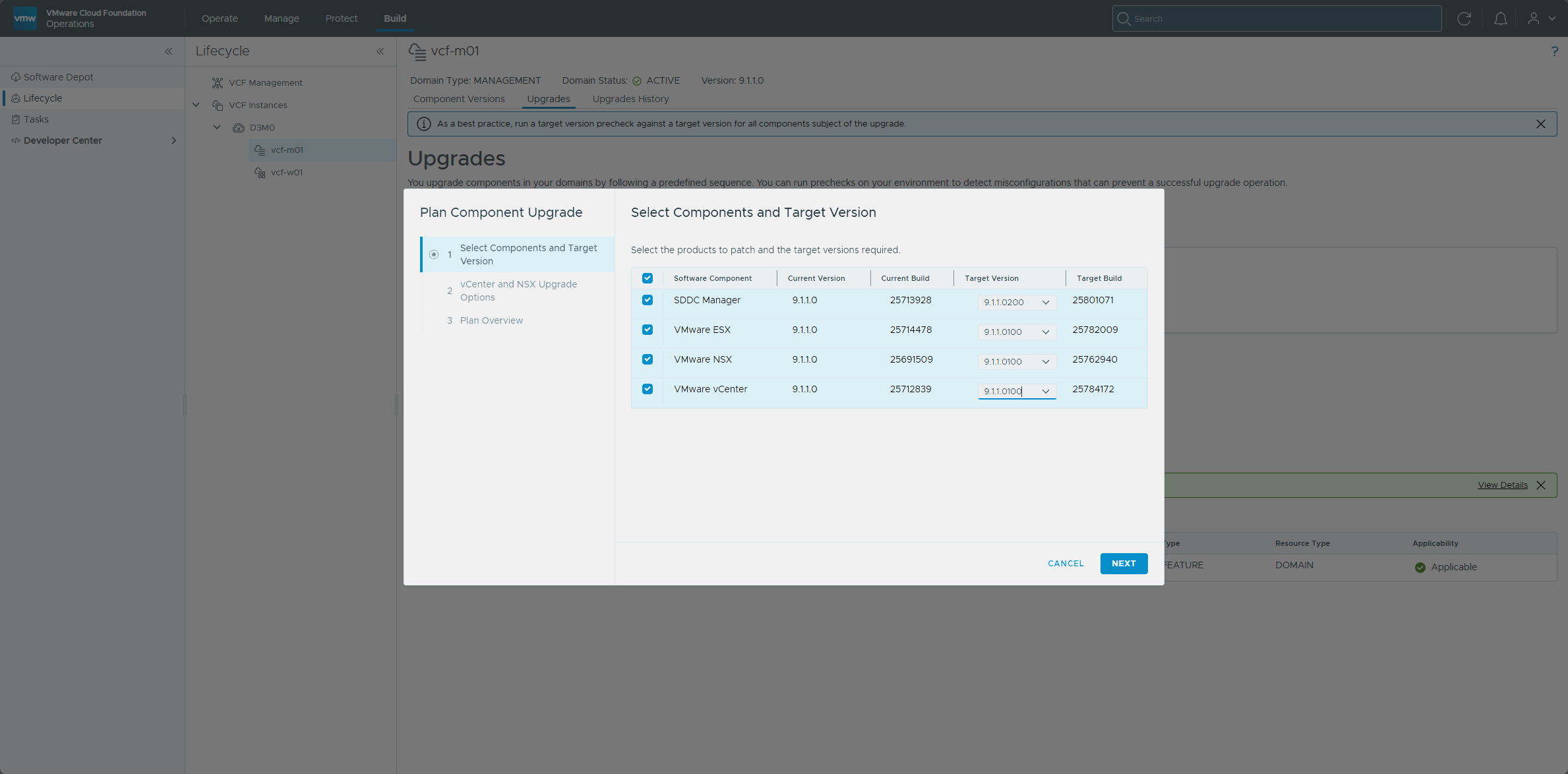Uncheck the SDDC Manager checkbox

click(x=648, y=300)
